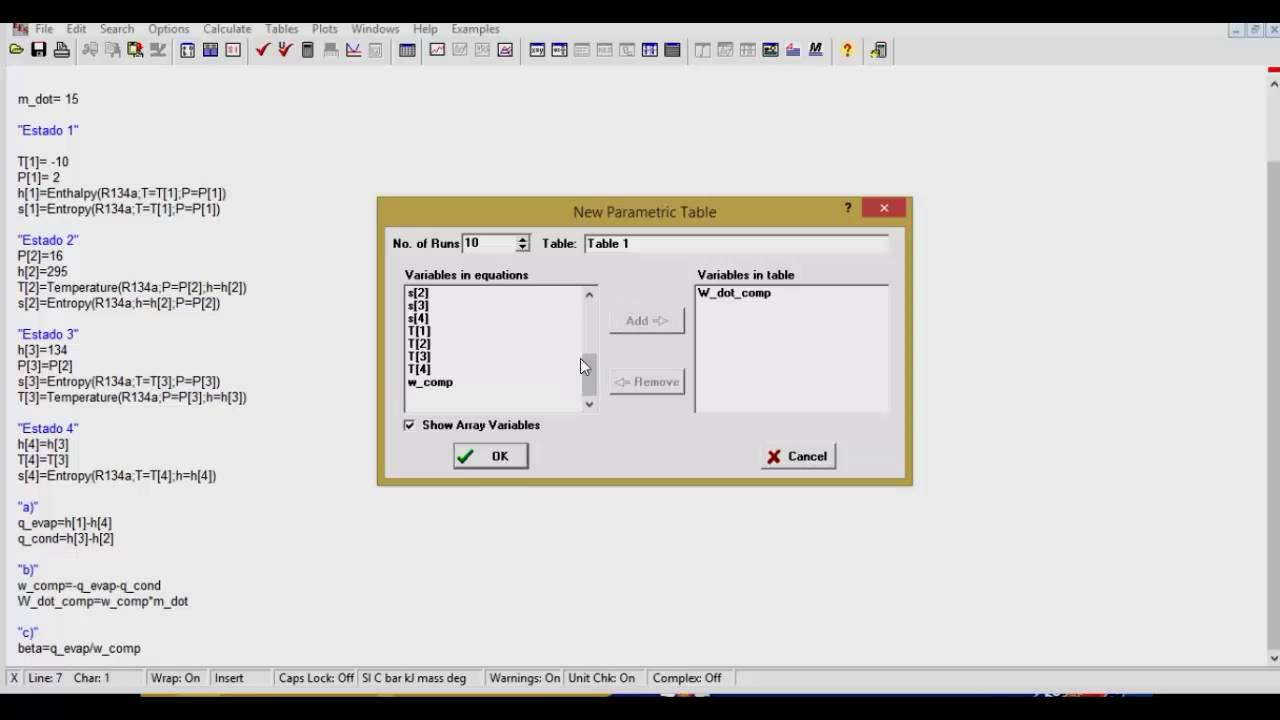Click the Diagram window toolbar icon
The height and width of the screenshot is (720, 1280).
[770, 50]
